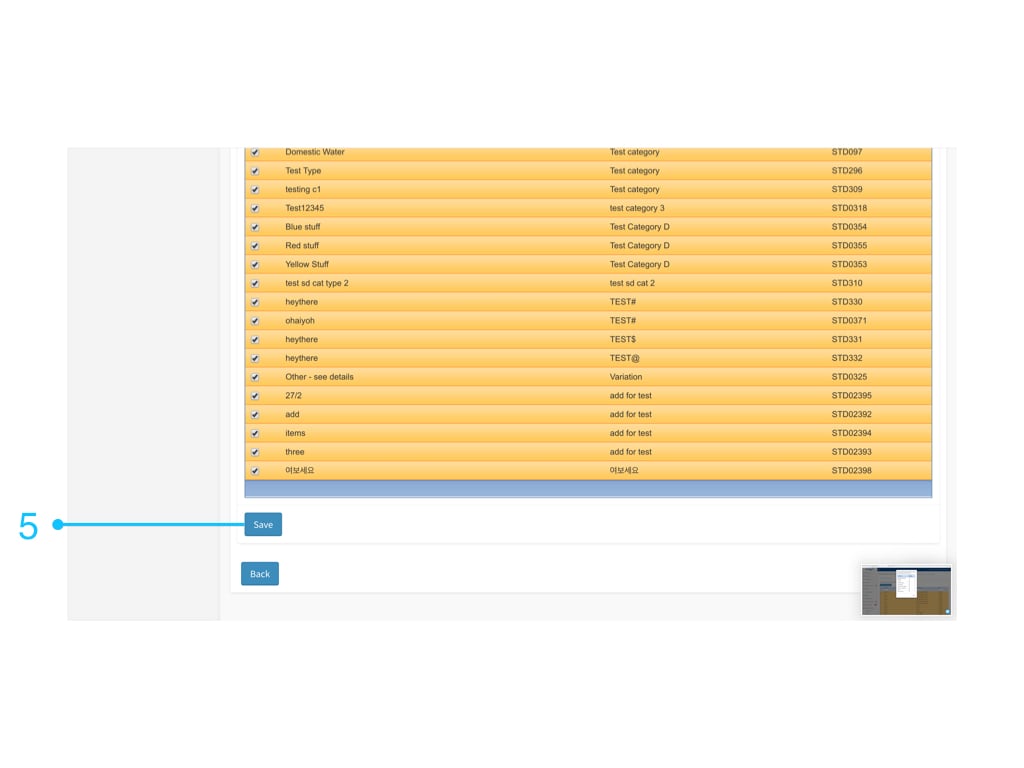
Task: Uncheck the Blue stuff checkbox
Action: [x=255, y=227]
